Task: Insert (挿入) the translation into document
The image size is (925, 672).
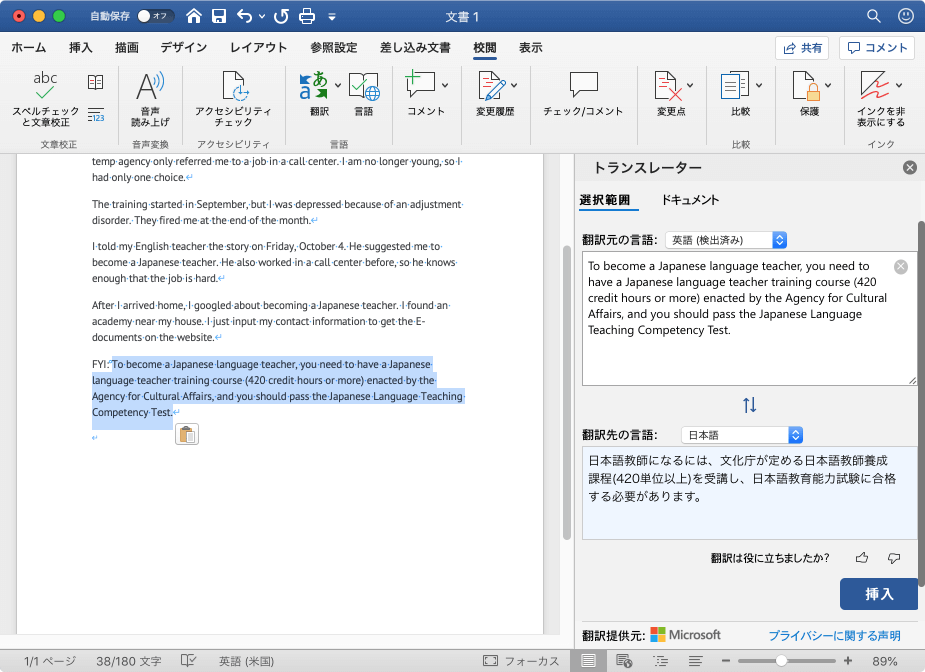Action: click(878, 594)
